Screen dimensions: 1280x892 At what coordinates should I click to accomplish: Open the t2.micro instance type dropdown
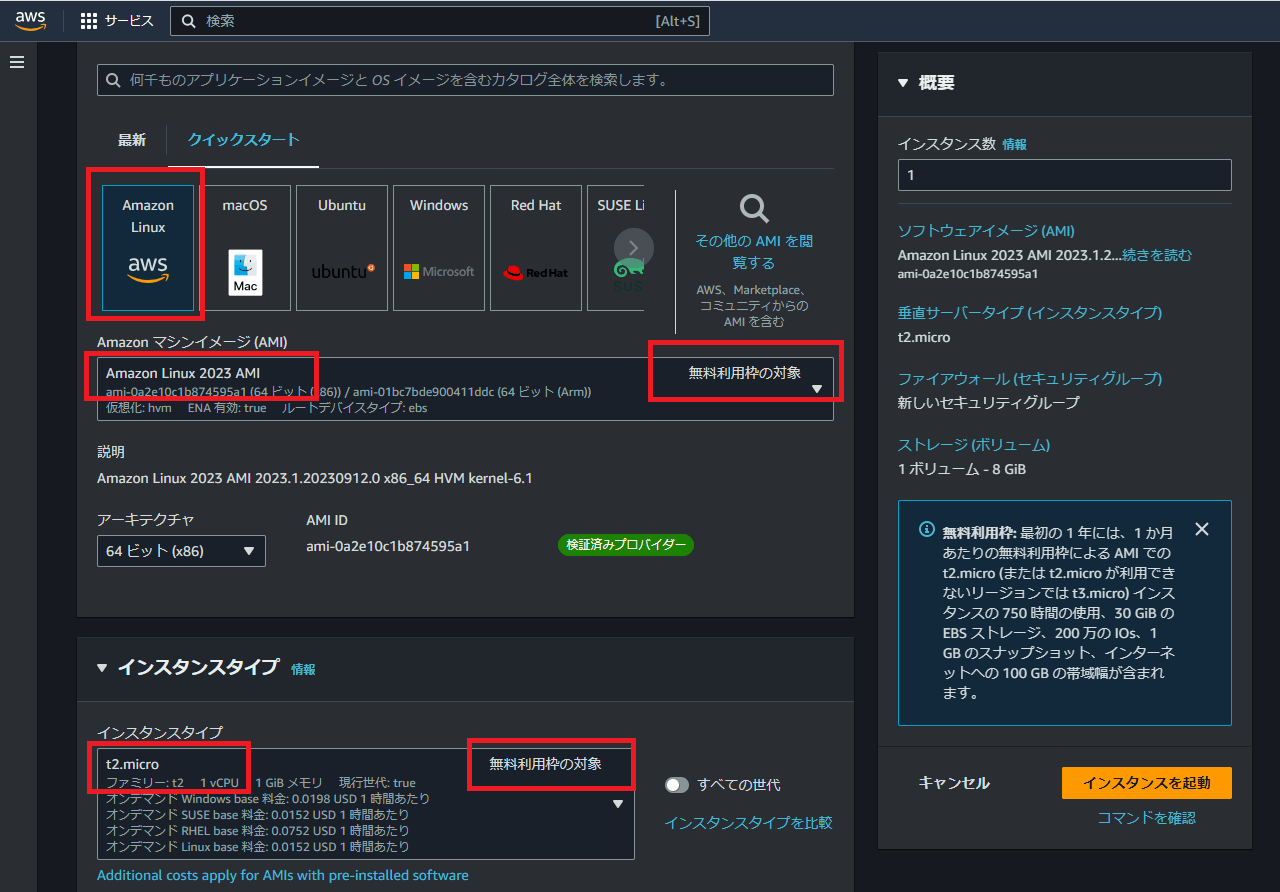click(366, 804)
